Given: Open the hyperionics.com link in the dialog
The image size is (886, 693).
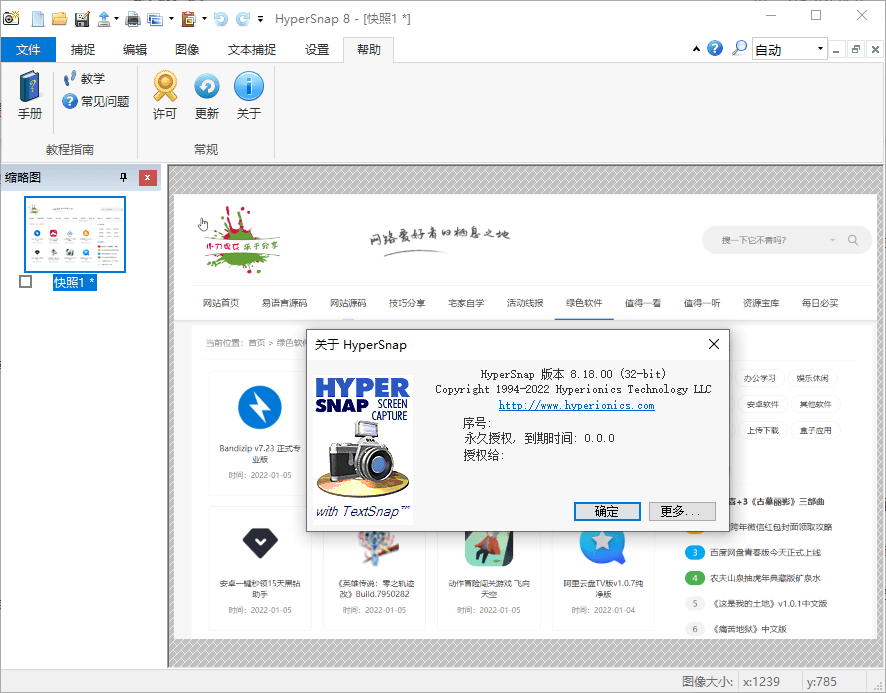Looking at the screenshot, I should click(x=576, y=405).
